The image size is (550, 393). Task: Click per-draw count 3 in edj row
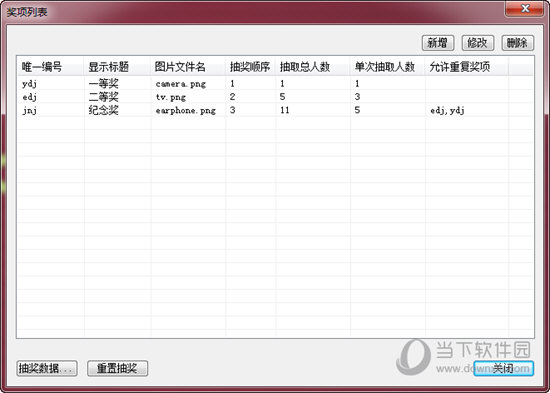tap(357, 97)
